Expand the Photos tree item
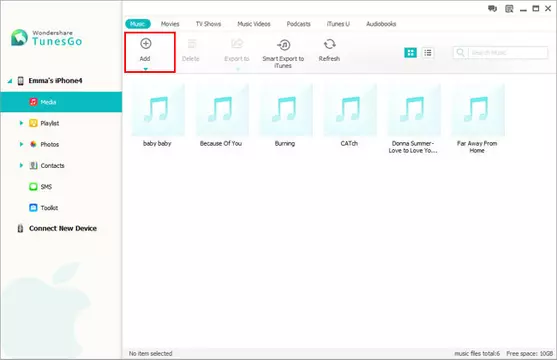The height and width of the screenshot is (360, 557). point(21,144)
